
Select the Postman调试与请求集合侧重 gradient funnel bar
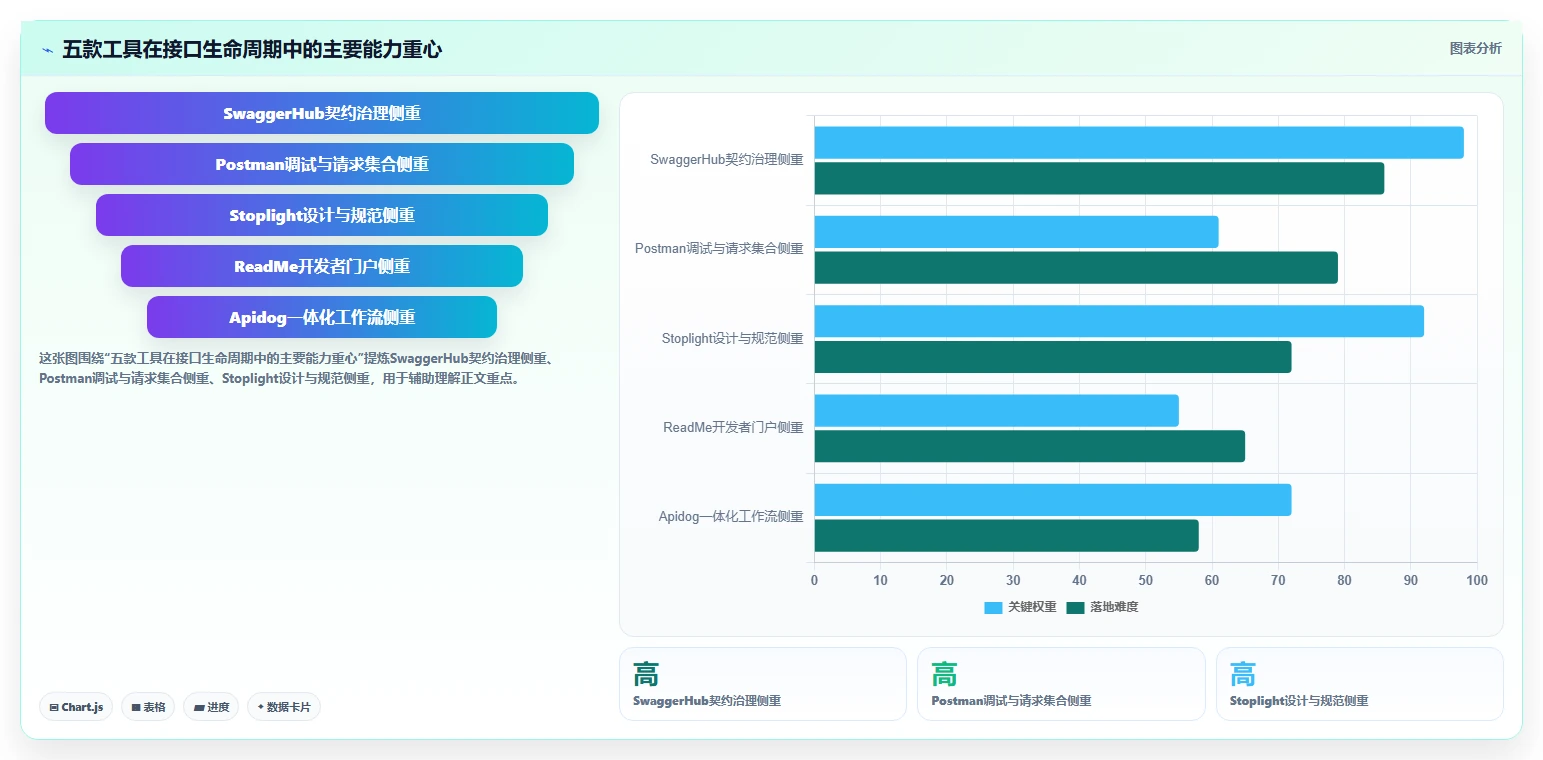[x=322, y=164]
